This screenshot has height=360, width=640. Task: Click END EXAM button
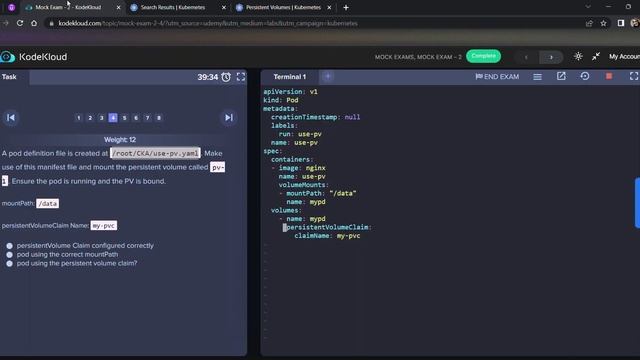click(x=497, y=77)
